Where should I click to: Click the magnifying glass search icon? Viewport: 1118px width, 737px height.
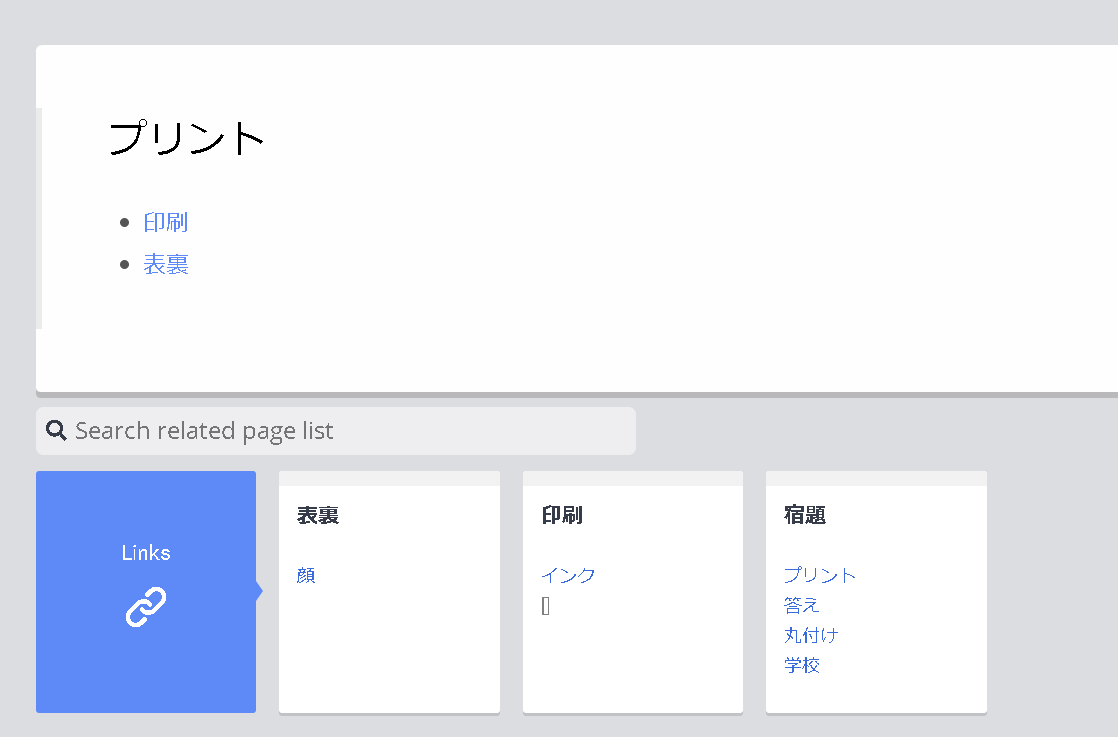56,430
